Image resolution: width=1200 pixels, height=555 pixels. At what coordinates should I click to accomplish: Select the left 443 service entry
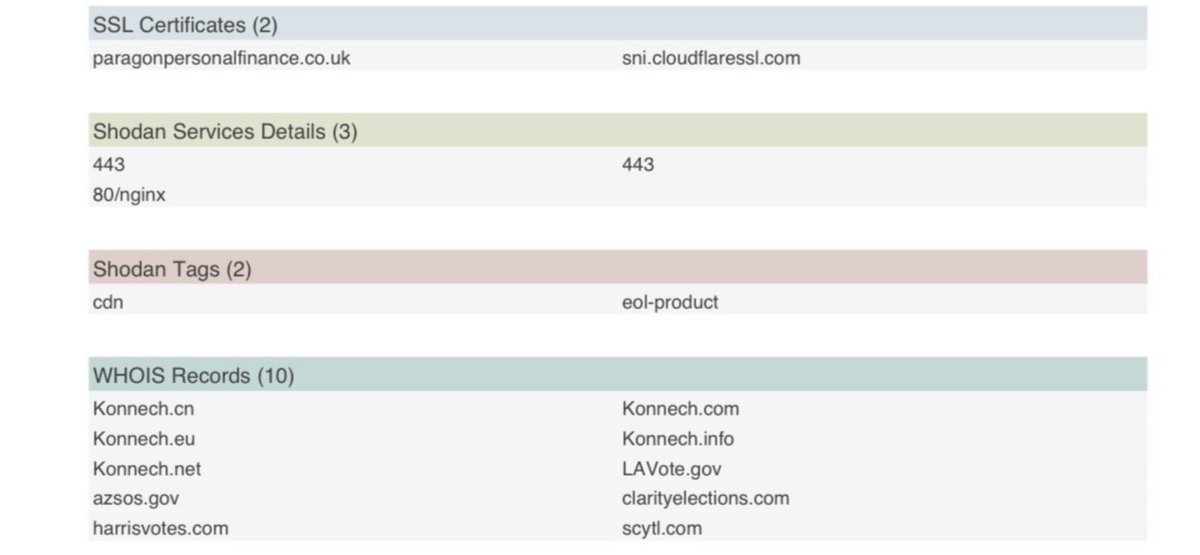click(x=109, y=164)
